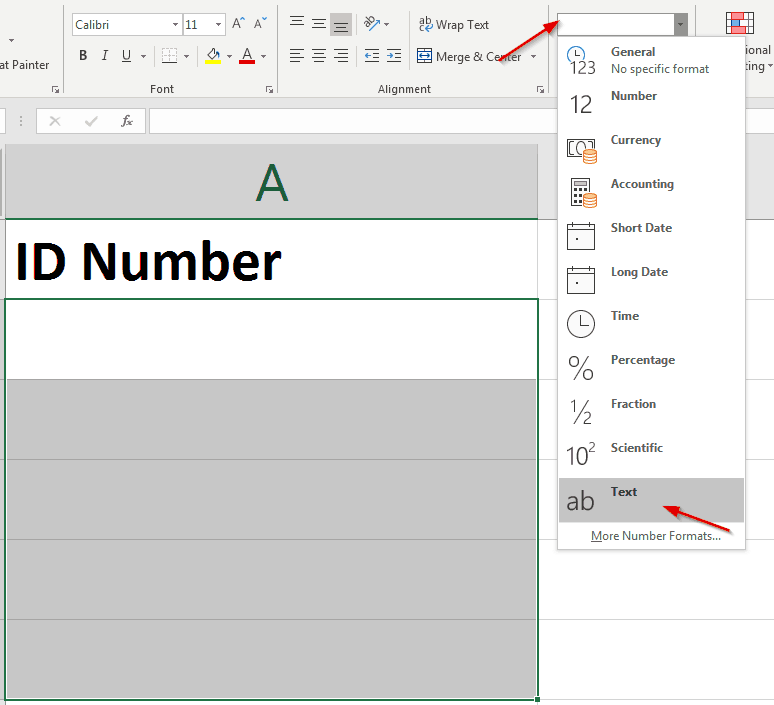Click in the formula bar input
This screenshot has width=774, height=705.
353,121
